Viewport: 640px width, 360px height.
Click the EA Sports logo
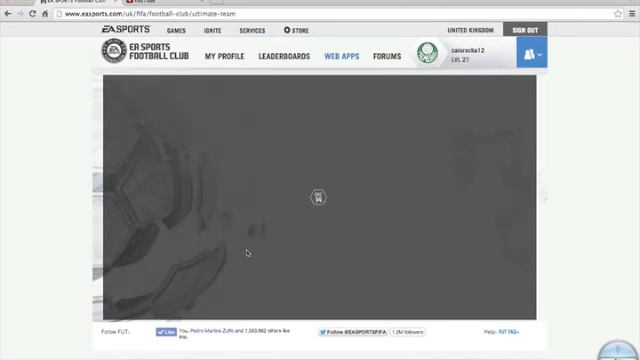[126, 29]
